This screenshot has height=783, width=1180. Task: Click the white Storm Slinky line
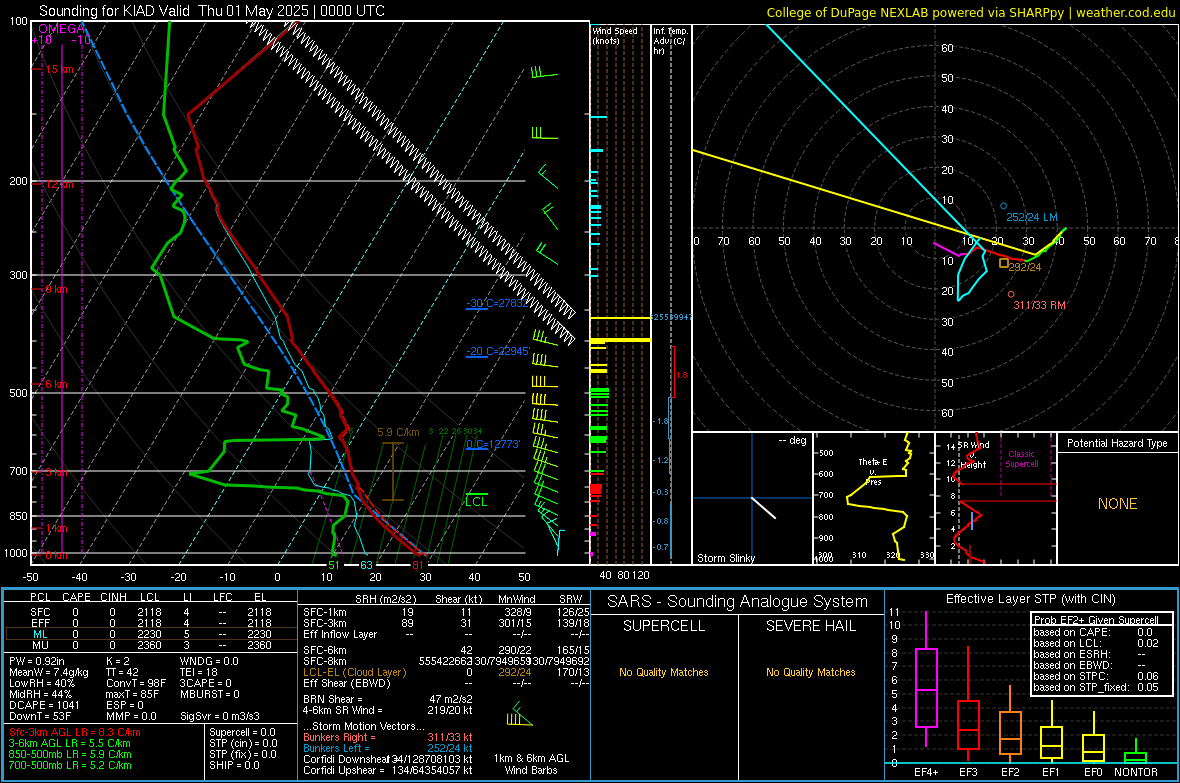pos(763,507)
